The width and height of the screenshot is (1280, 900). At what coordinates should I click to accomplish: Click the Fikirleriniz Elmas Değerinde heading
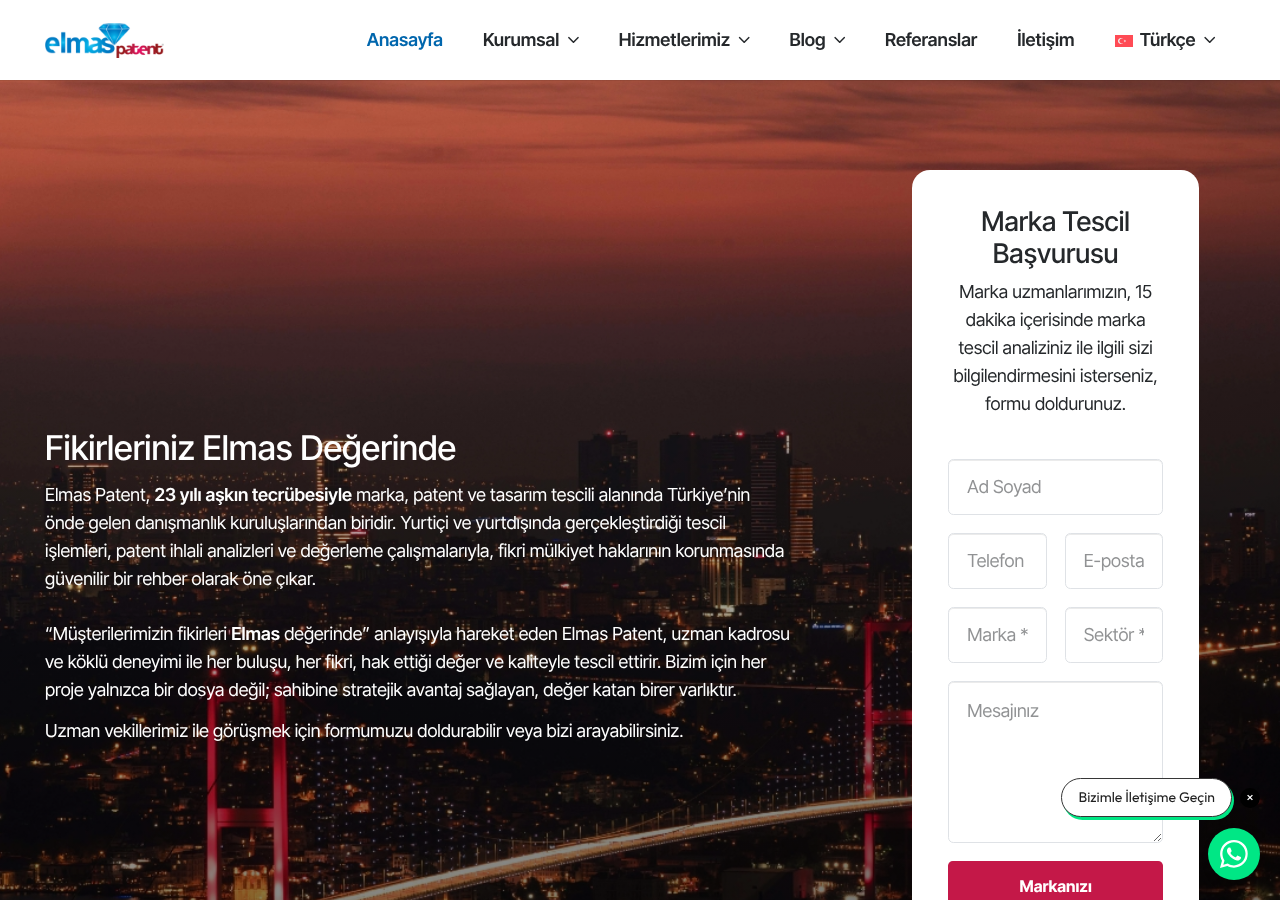click(x=250, y=448)
